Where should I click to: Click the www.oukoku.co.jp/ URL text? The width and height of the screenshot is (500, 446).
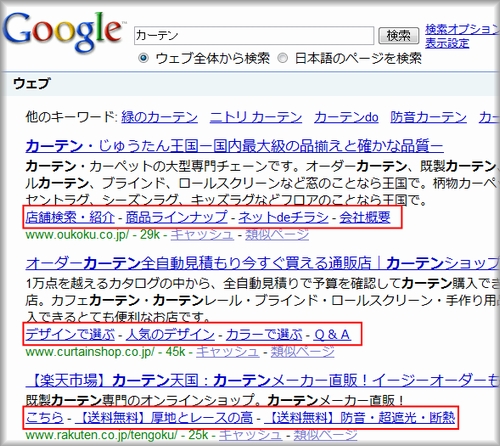point(77,235)
